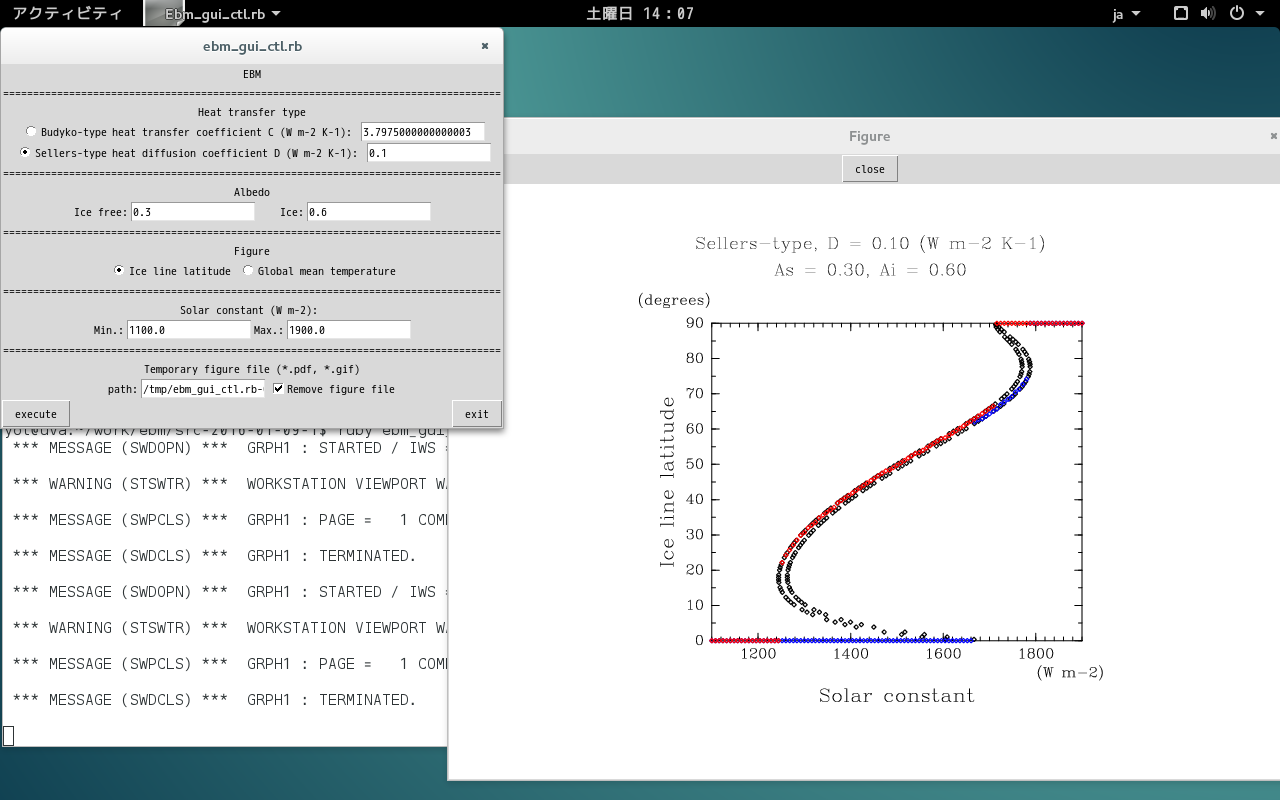This screenshot has width=1280, height=800.
Task: Click the Ebm_gui_ctl.rb app icon in top bar
Action: [x=157, y=13]
